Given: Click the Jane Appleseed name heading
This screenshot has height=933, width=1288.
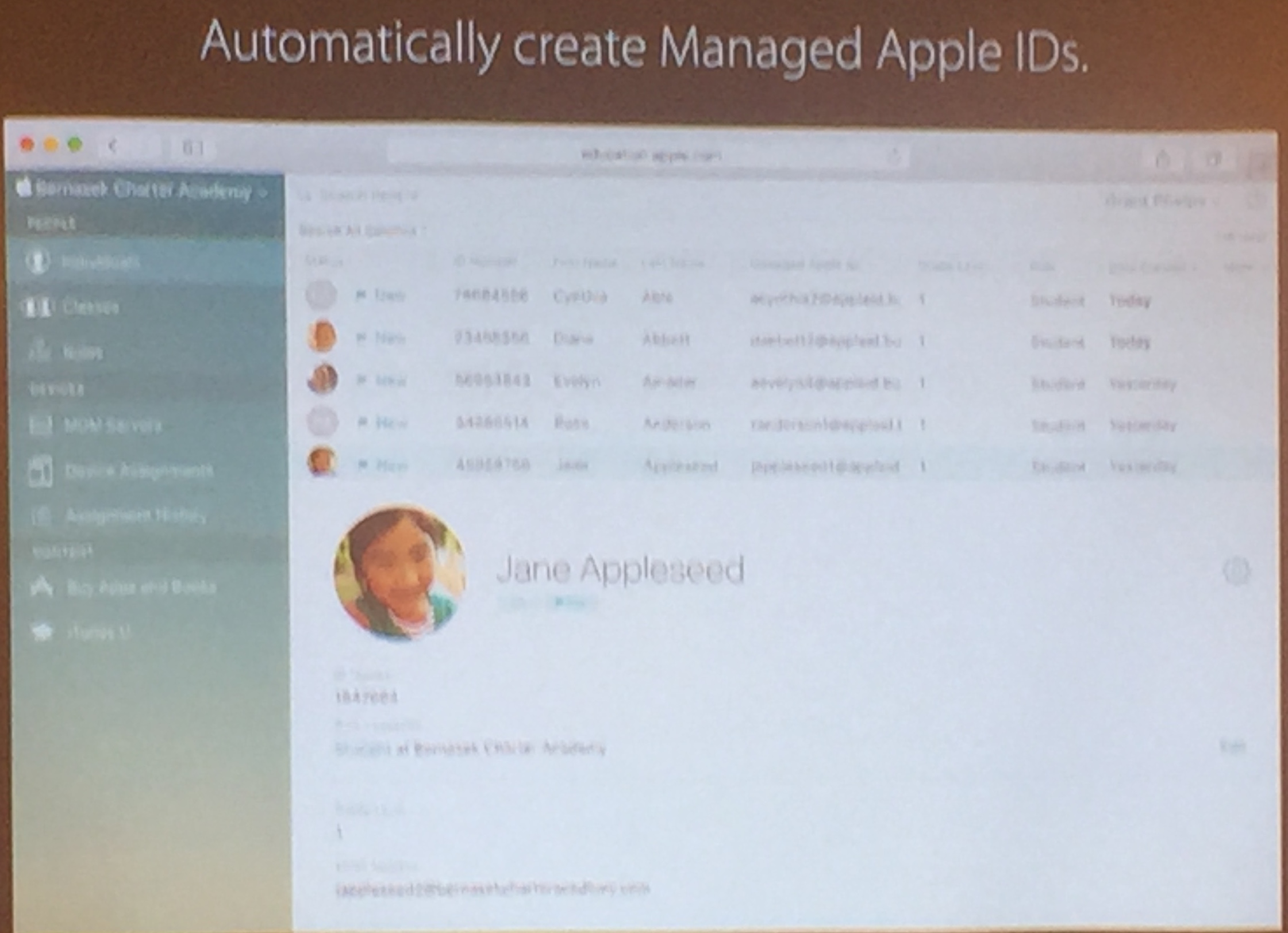Looking at the screenshot, I should 620,569.
